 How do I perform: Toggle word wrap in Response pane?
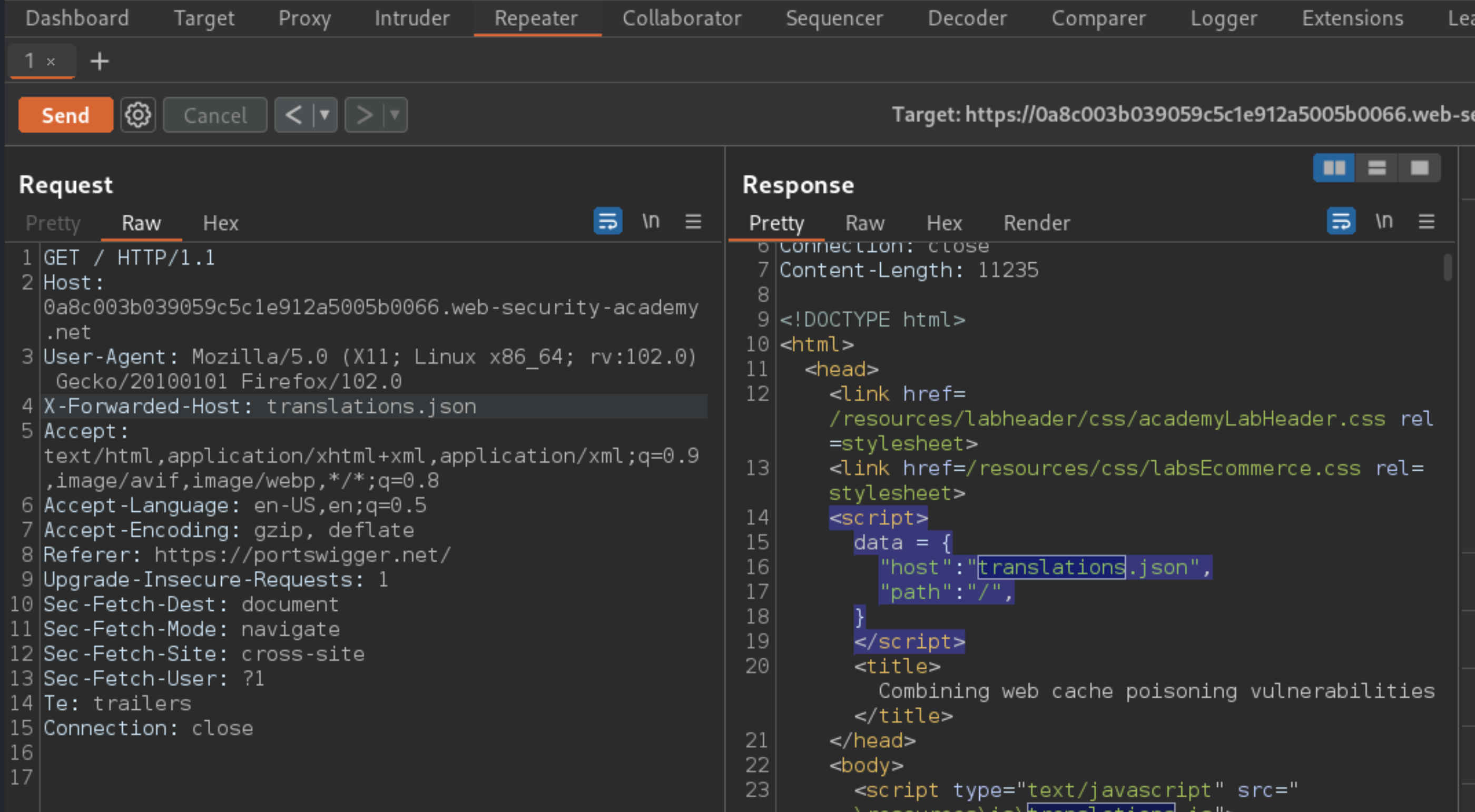tap(1341, 221)
